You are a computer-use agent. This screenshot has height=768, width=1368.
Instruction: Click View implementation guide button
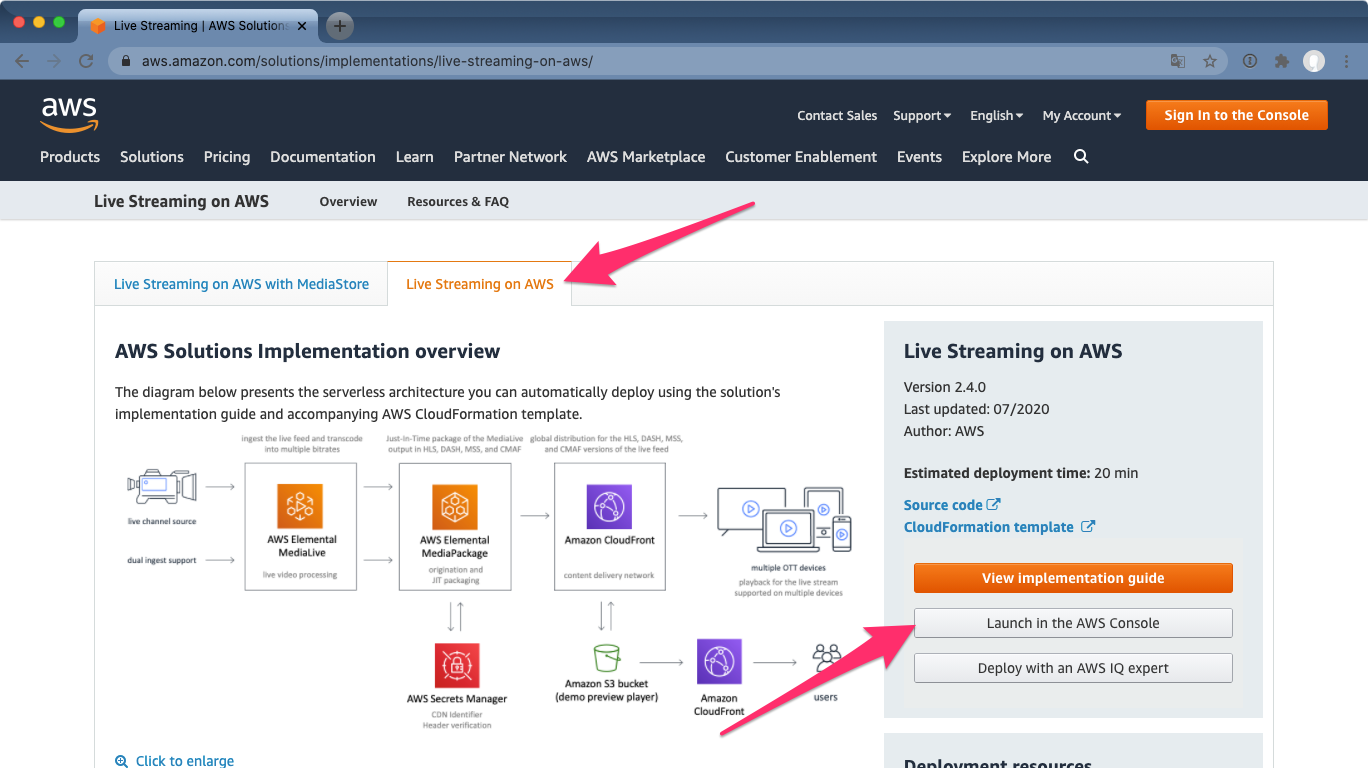coord(1073,578)
